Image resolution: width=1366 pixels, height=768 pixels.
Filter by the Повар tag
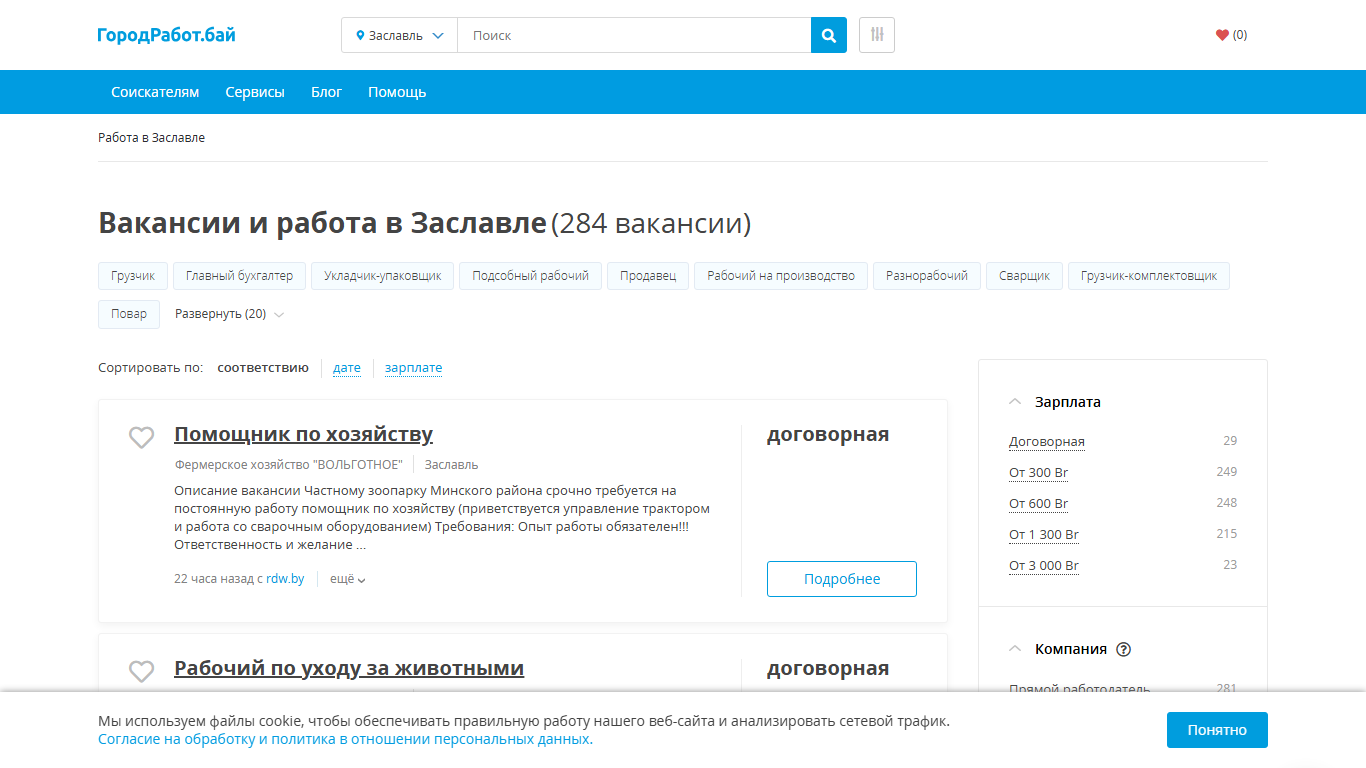pos(129,314)
